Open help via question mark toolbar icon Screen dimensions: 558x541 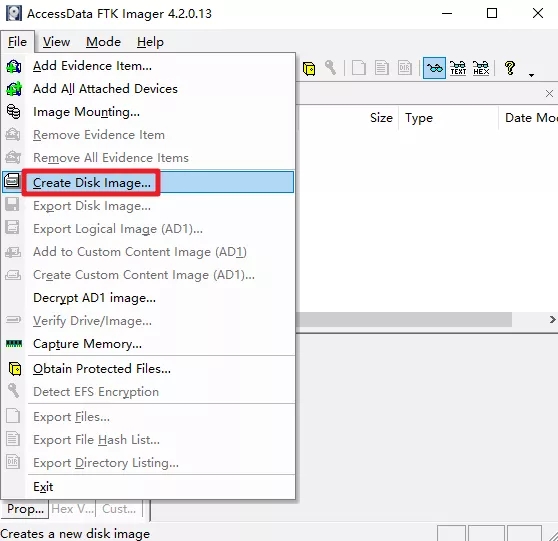(x=510, y=68)
